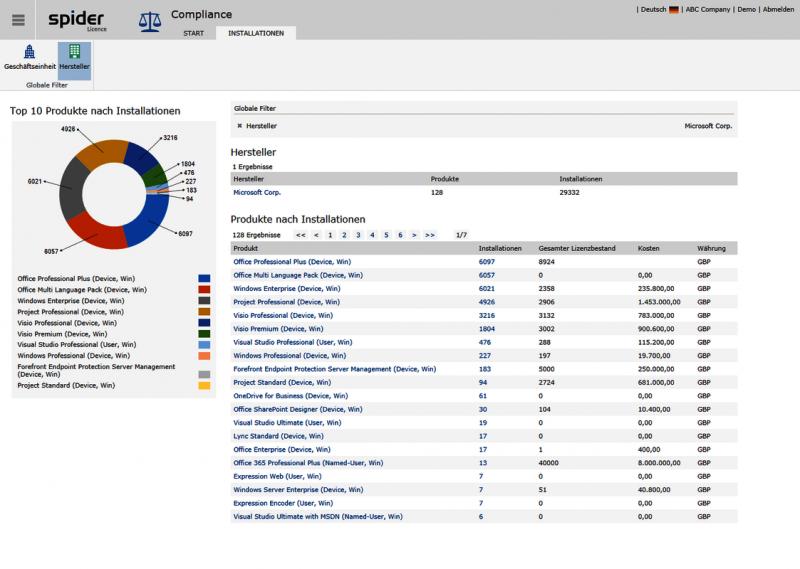
Task: Switch to the START tab
Action: point(193,33)
